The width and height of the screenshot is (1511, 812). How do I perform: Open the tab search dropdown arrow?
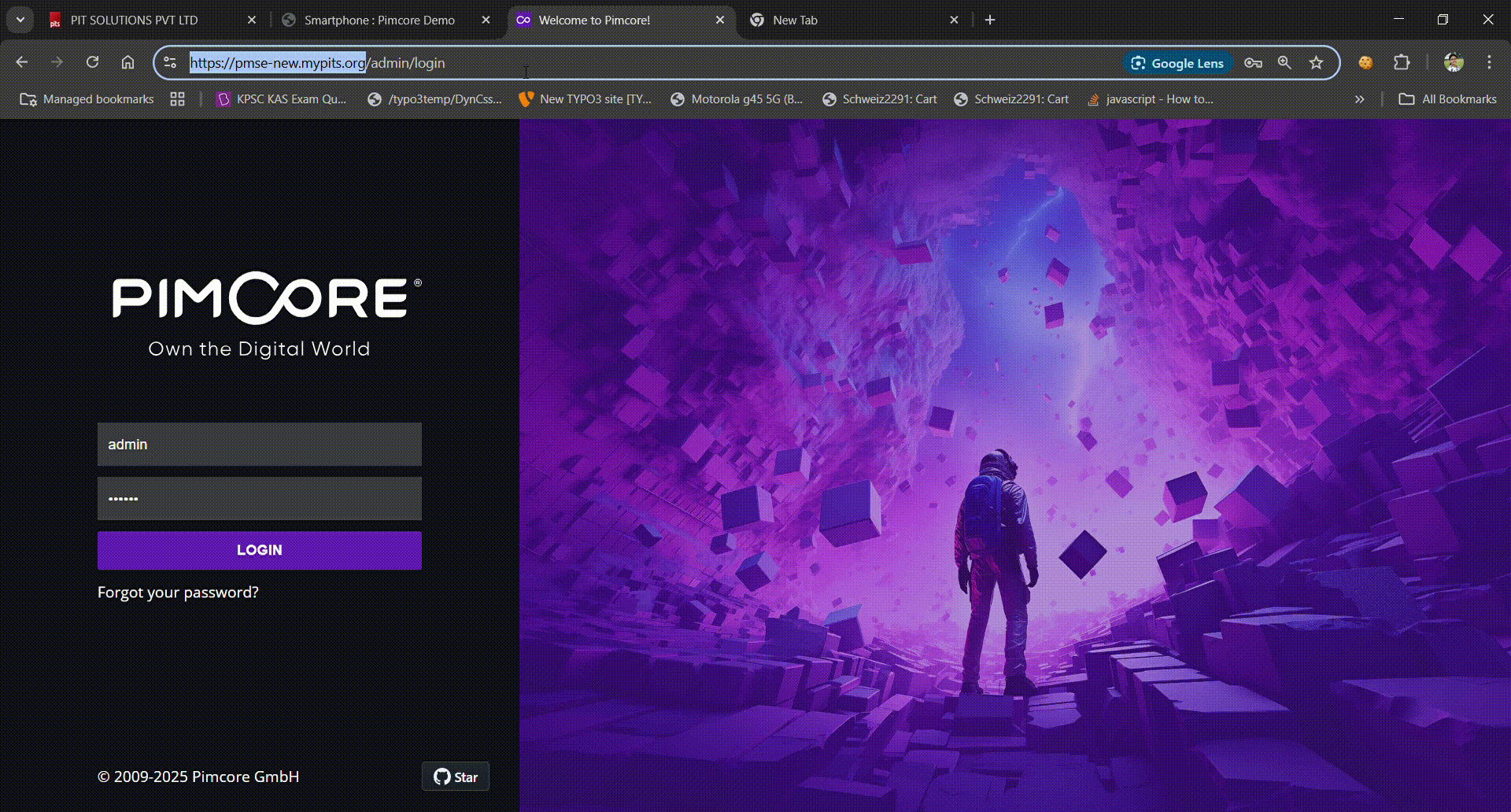[x=20, y=20]
